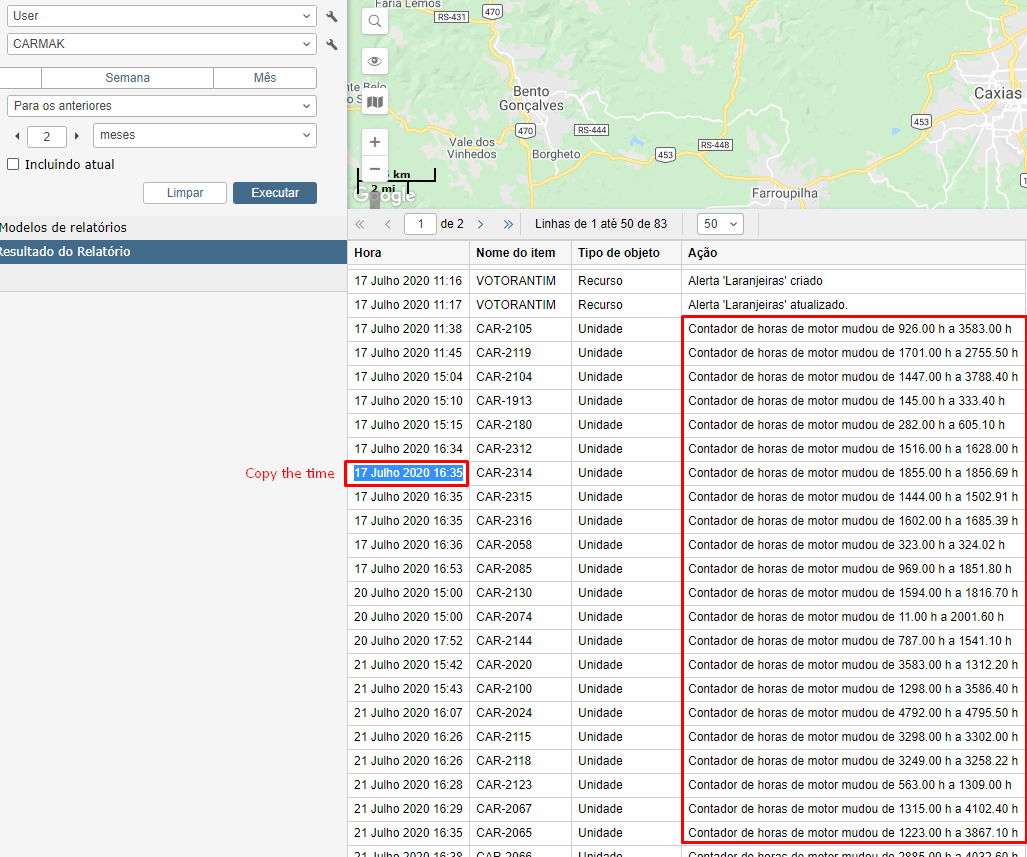Jump to last results page
The image size is (1027, 857).
coord(508,224)
